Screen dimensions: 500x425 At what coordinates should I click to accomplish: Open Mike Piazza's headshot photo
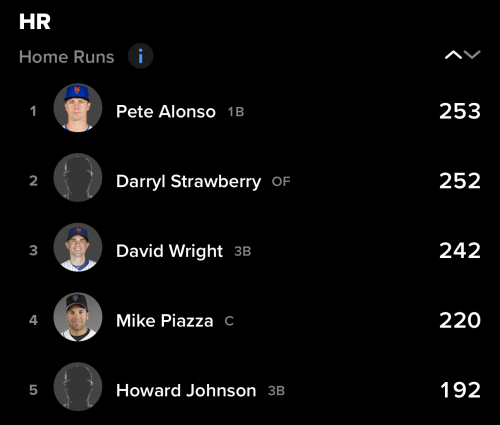(x=78, y=317)
